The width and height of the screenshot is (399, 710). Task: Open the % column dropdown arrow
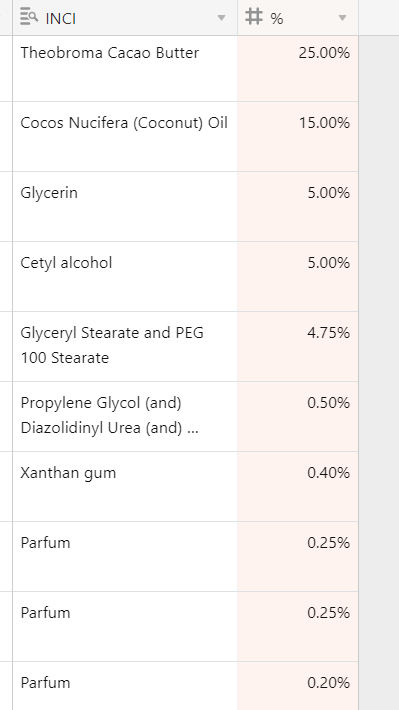pyautogui.click(x=342, y=18)
